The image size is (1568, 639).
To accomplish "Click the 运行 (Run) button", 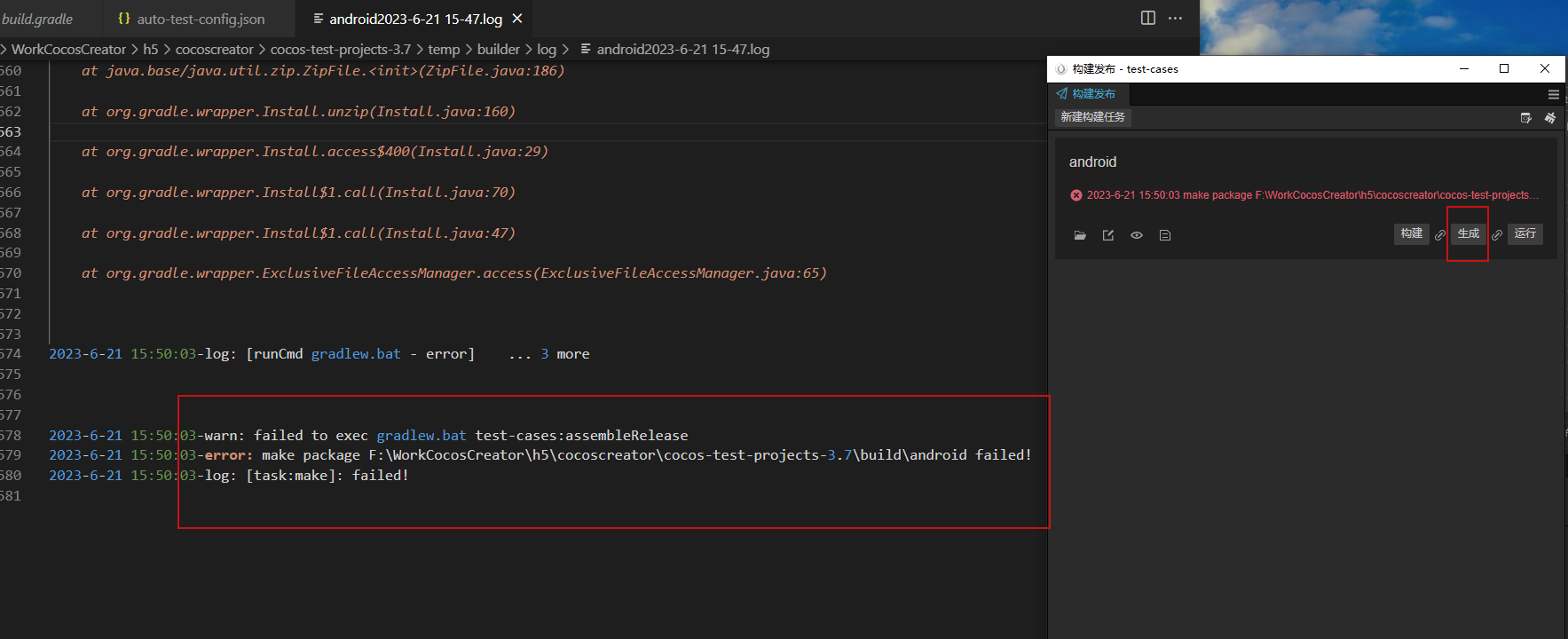I will click(x=1525, y=233).
